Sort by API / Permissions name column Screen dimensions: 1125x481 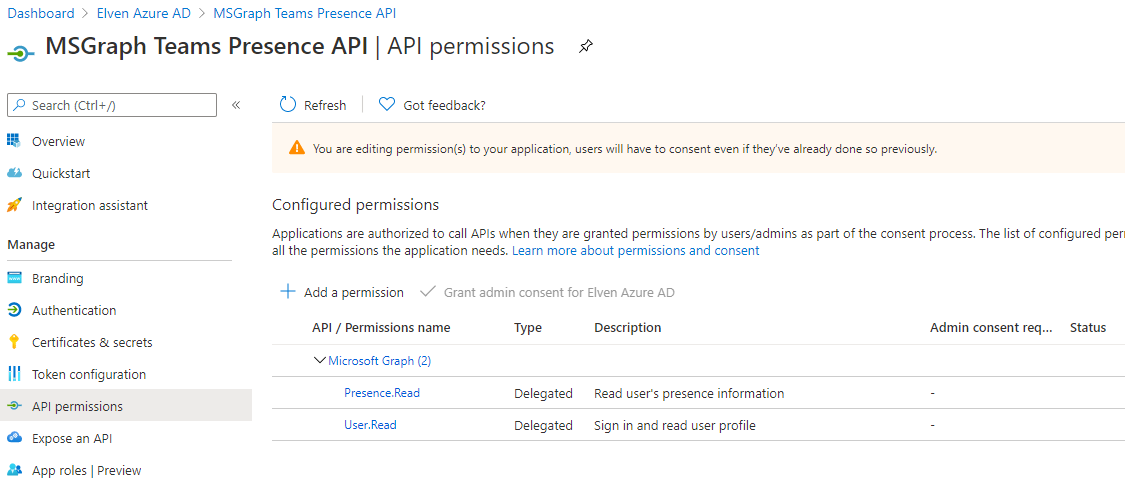(x=381, y=327)
